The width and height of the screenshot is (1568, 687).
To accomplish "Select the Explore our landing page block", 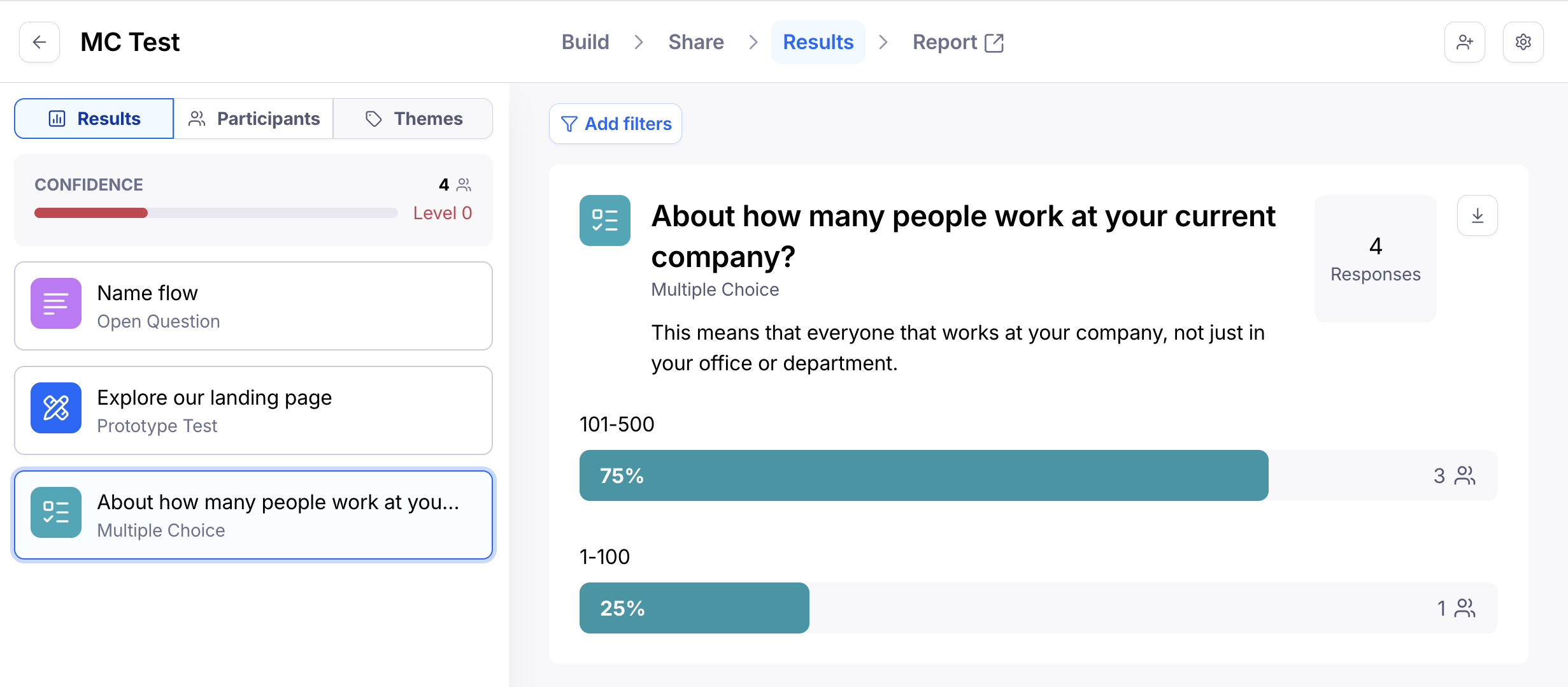I will pos(253,410).
